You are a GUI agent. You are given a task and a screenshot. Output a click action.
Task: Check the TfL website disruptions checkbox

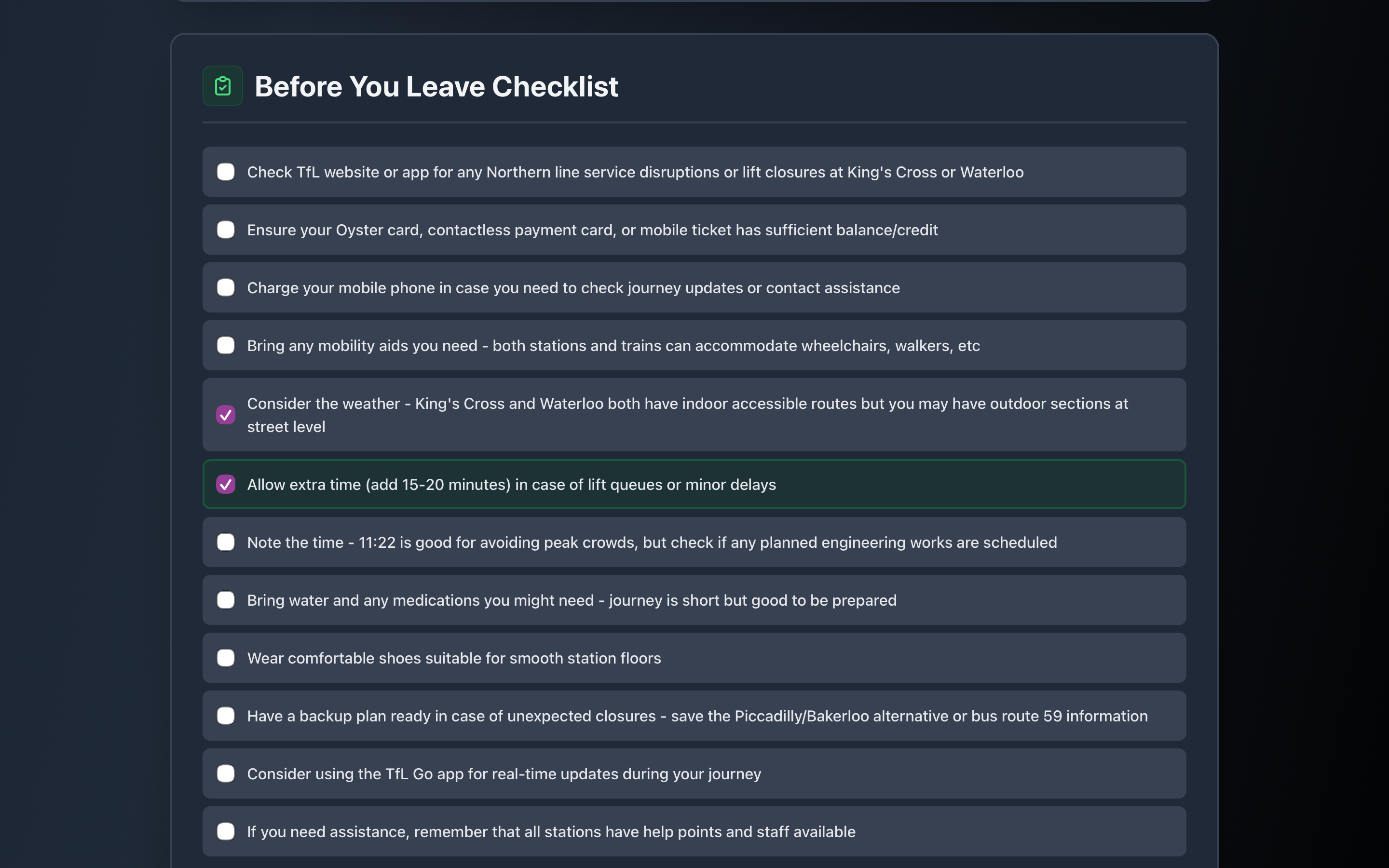coord(226,172)
